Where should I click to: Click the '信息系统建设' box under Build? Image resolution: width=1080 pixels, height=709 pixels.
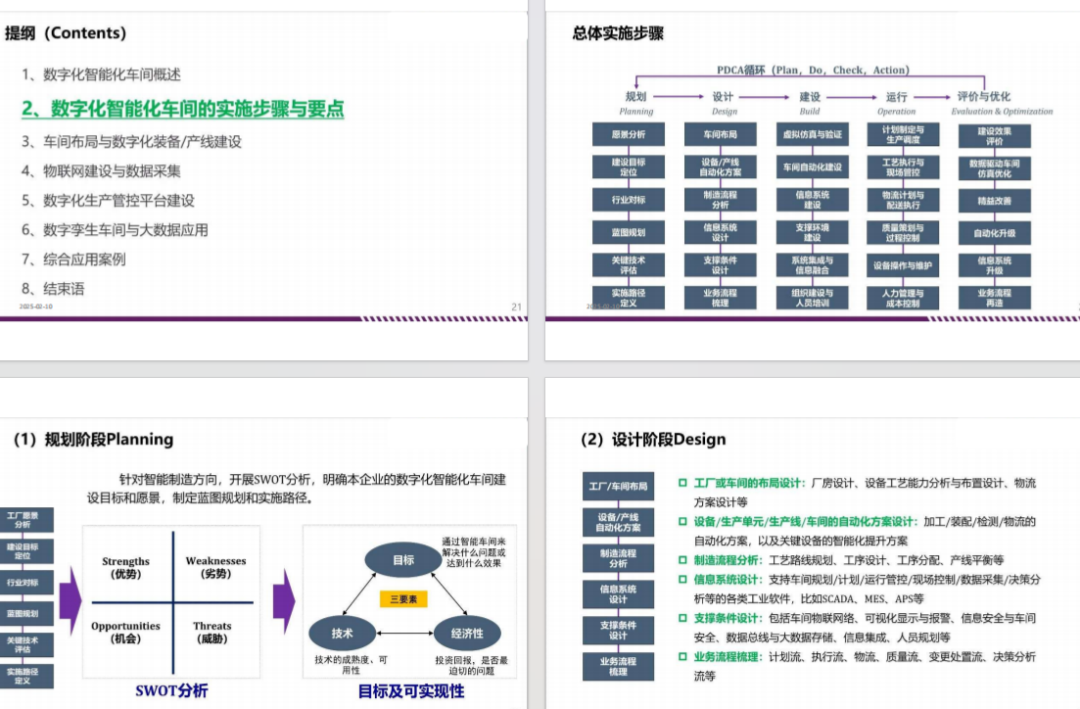point(812,200)
